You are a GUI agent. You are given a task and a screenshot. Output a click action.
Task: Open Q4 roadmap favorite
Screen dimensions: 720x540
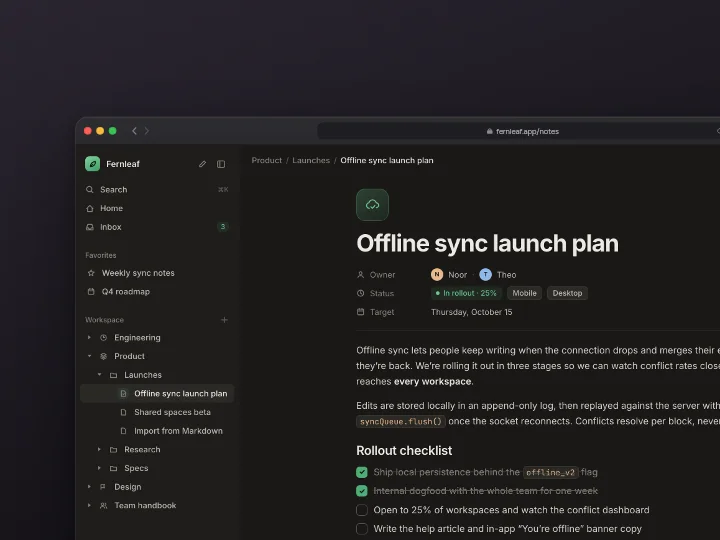(157, 292)
